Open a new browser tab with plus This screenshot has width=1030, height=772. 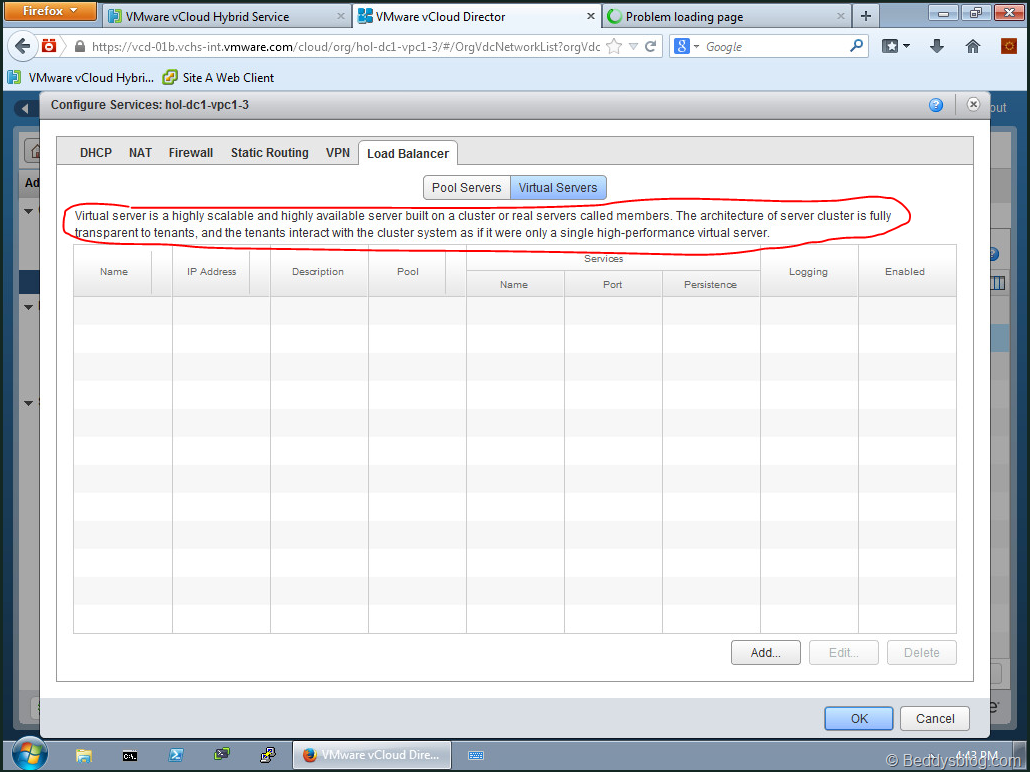click(x=866, y=16)
